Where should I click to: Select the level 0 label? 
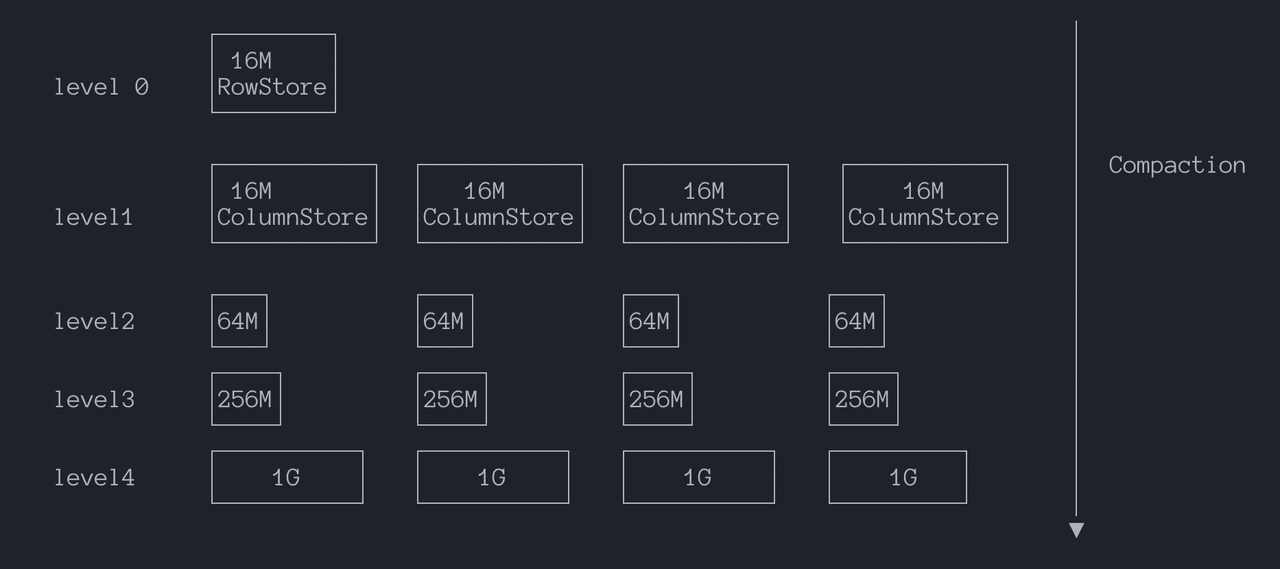click(x=101, y=87)
